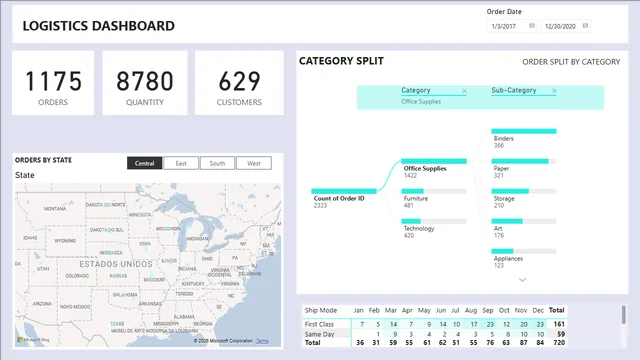Select the Technology node in decomposition tree
The width and height of the screenshot is (640, 360).
click(x=434, y=221)
